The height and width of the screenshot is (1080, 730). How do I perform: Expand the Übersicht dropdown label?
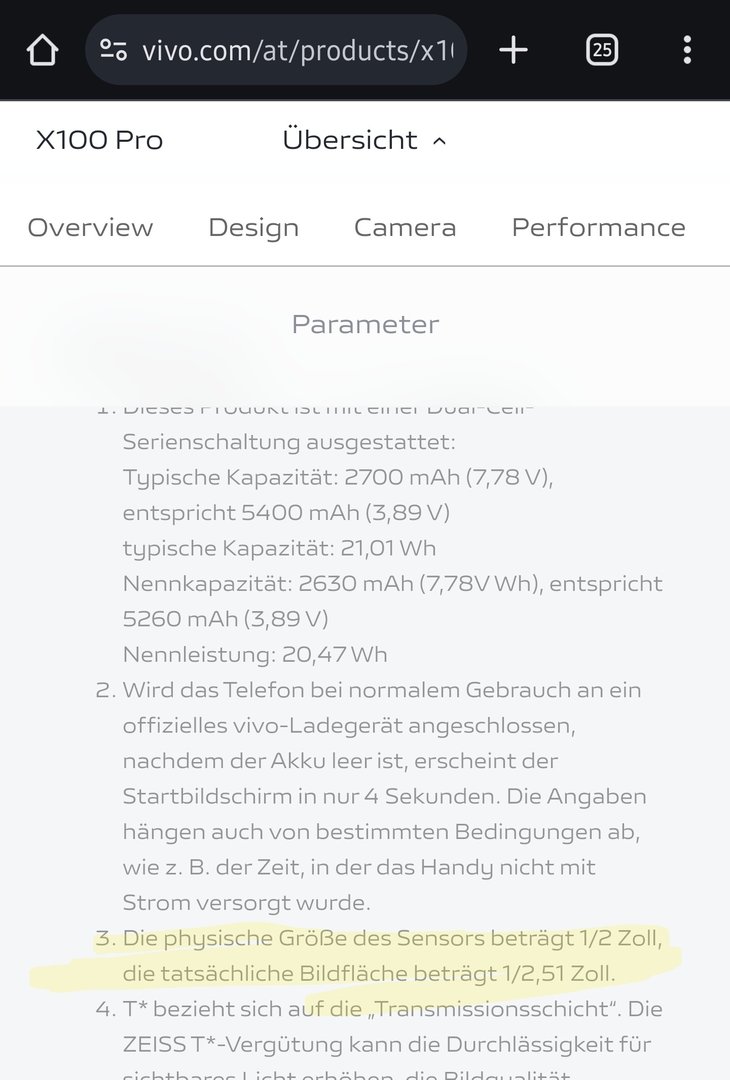[x=350, y=140]
